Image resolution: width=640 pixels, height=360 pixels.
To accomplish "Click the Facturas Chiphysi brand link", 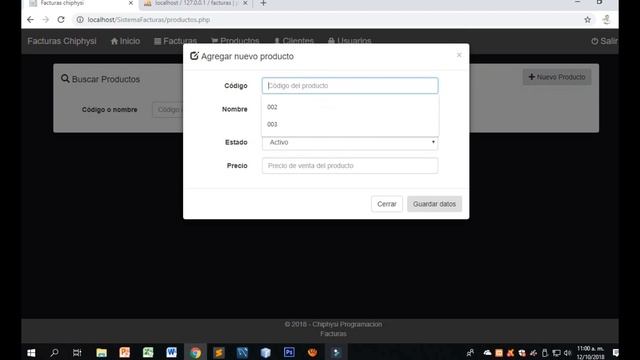I will 62,41.
